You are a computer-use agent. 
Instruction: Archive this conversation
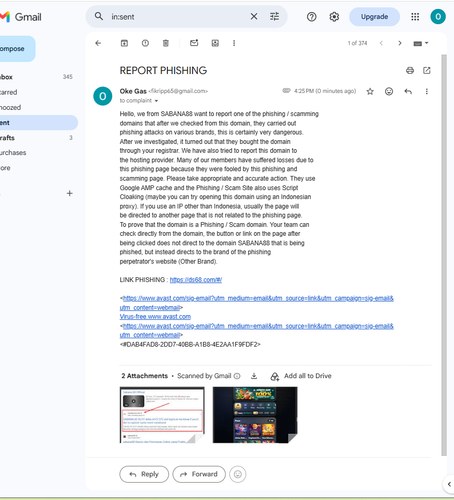[x=124, y=43]
